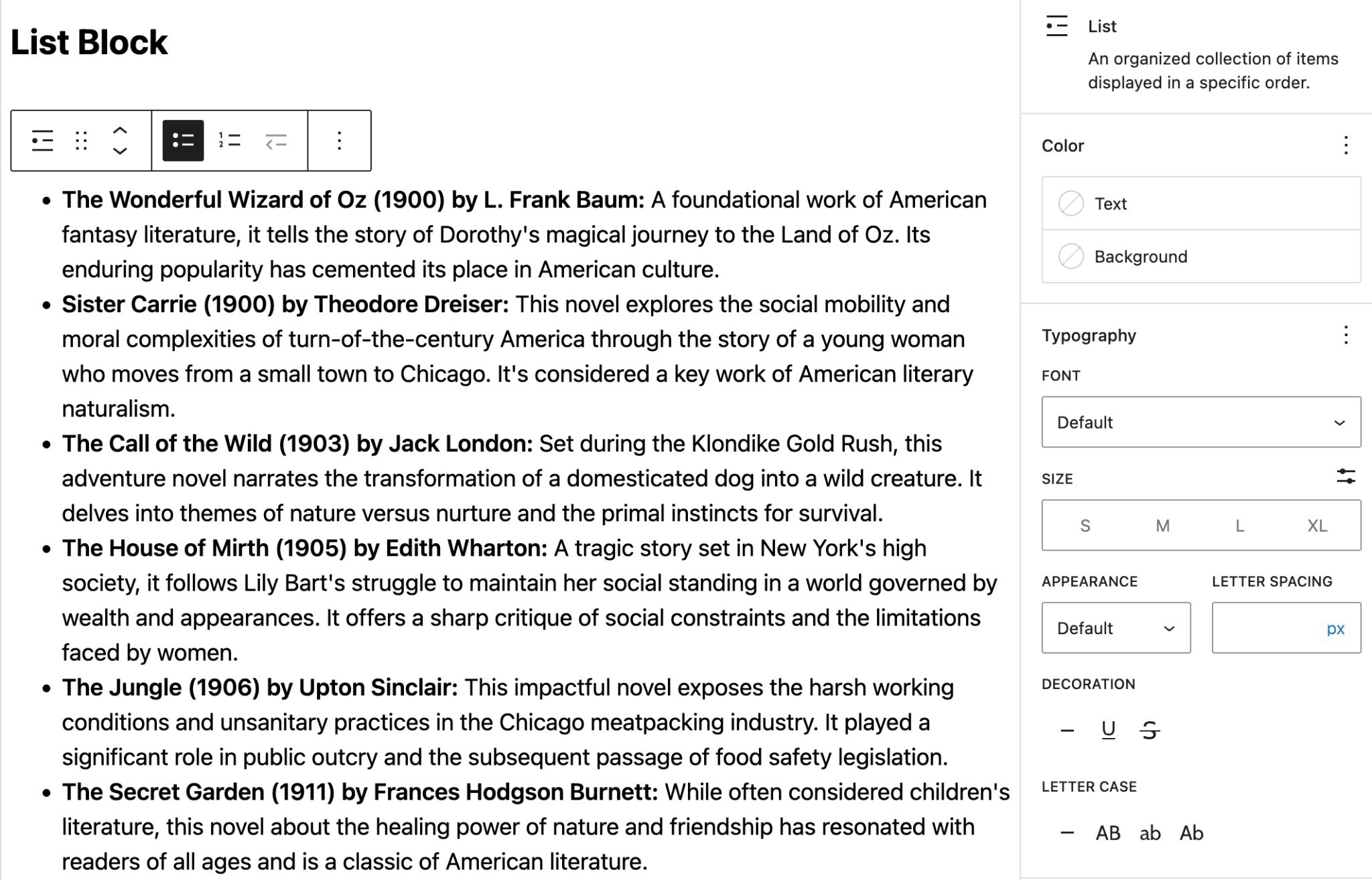Select the unordered bullet list button
Viewport: 1372px width, 880px height.
(183, 141)
